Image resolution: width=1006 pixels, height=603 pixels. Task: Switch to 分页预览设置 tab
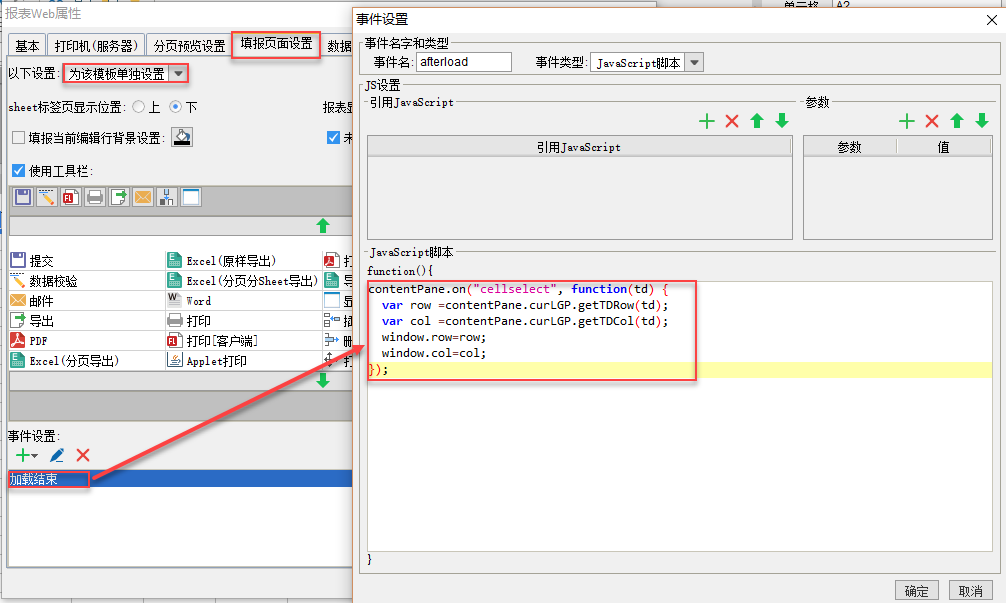coord(189,46)
